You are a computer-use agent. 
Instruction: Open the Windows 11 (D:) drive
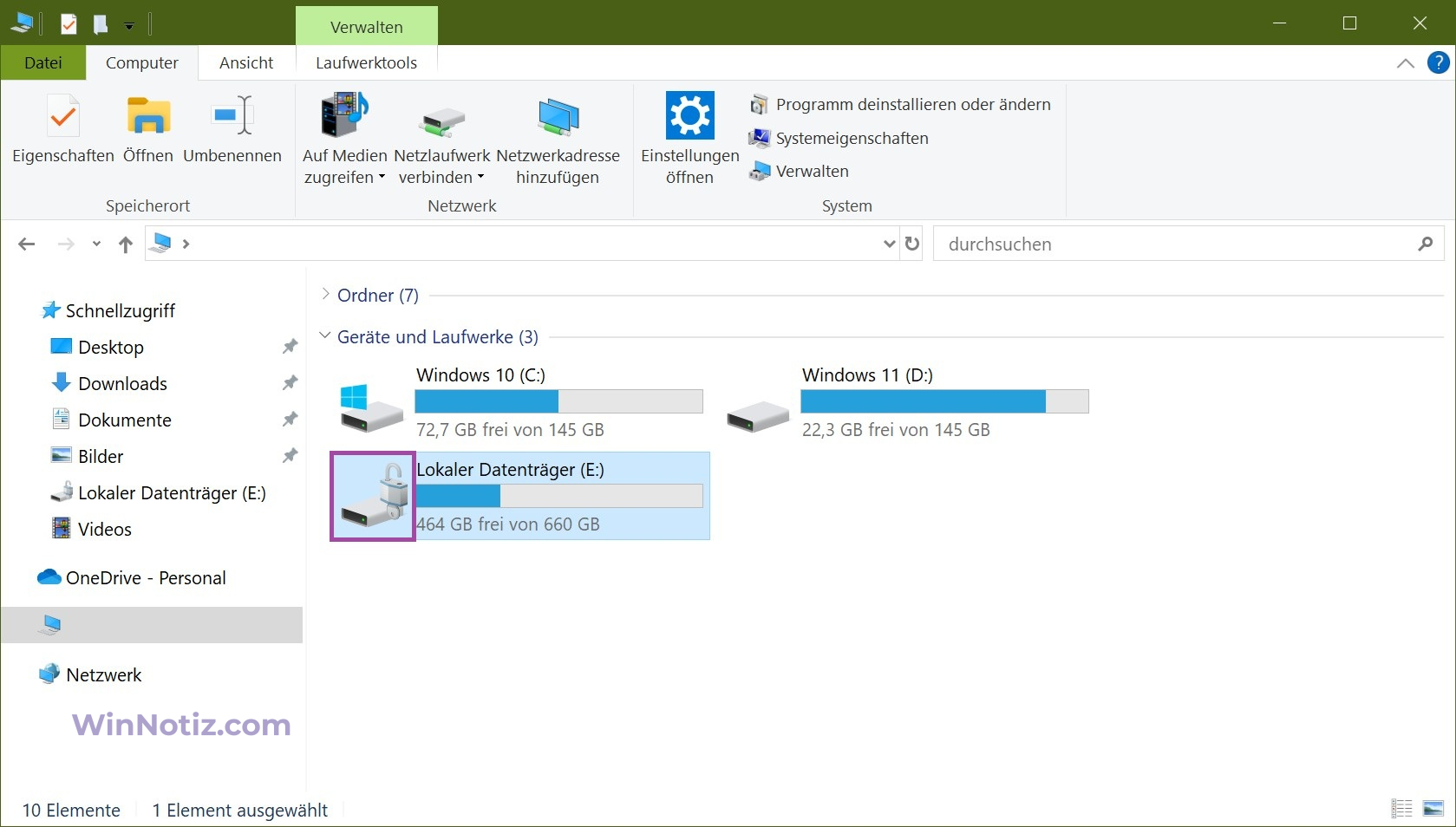906,402
